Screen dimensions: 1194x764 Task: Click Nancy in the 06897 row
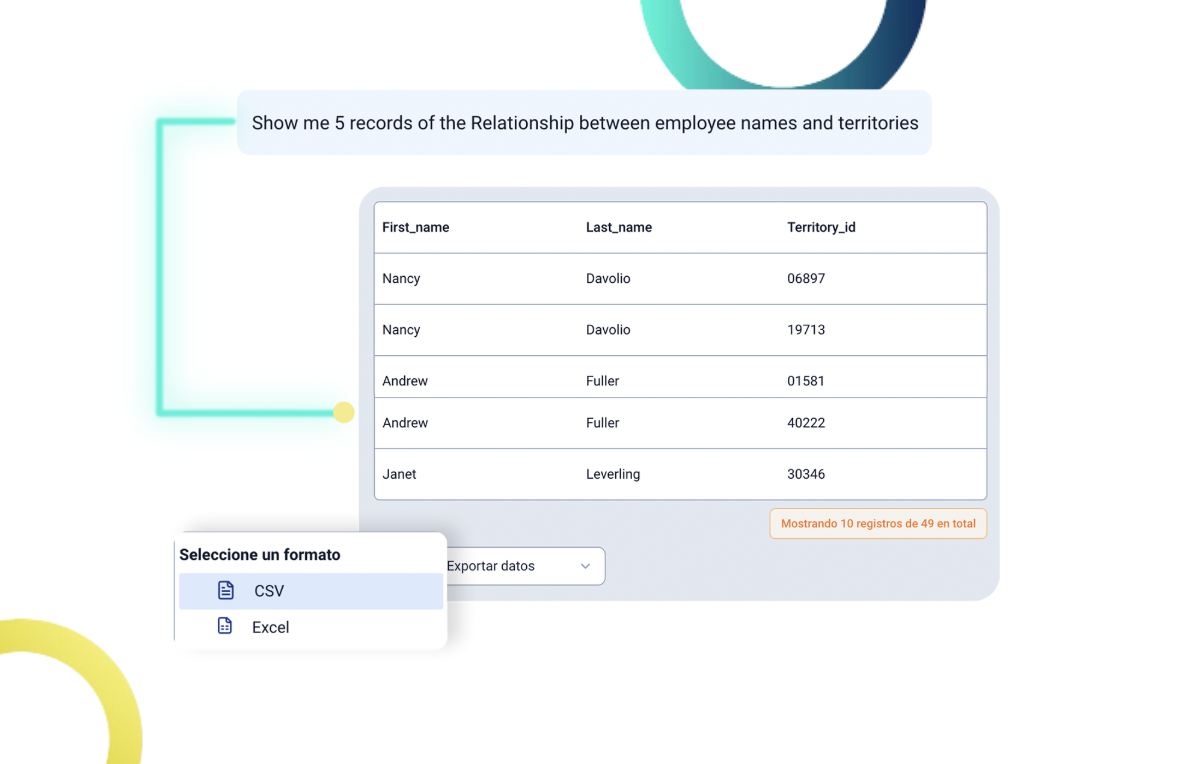click(x=401, y=279)
